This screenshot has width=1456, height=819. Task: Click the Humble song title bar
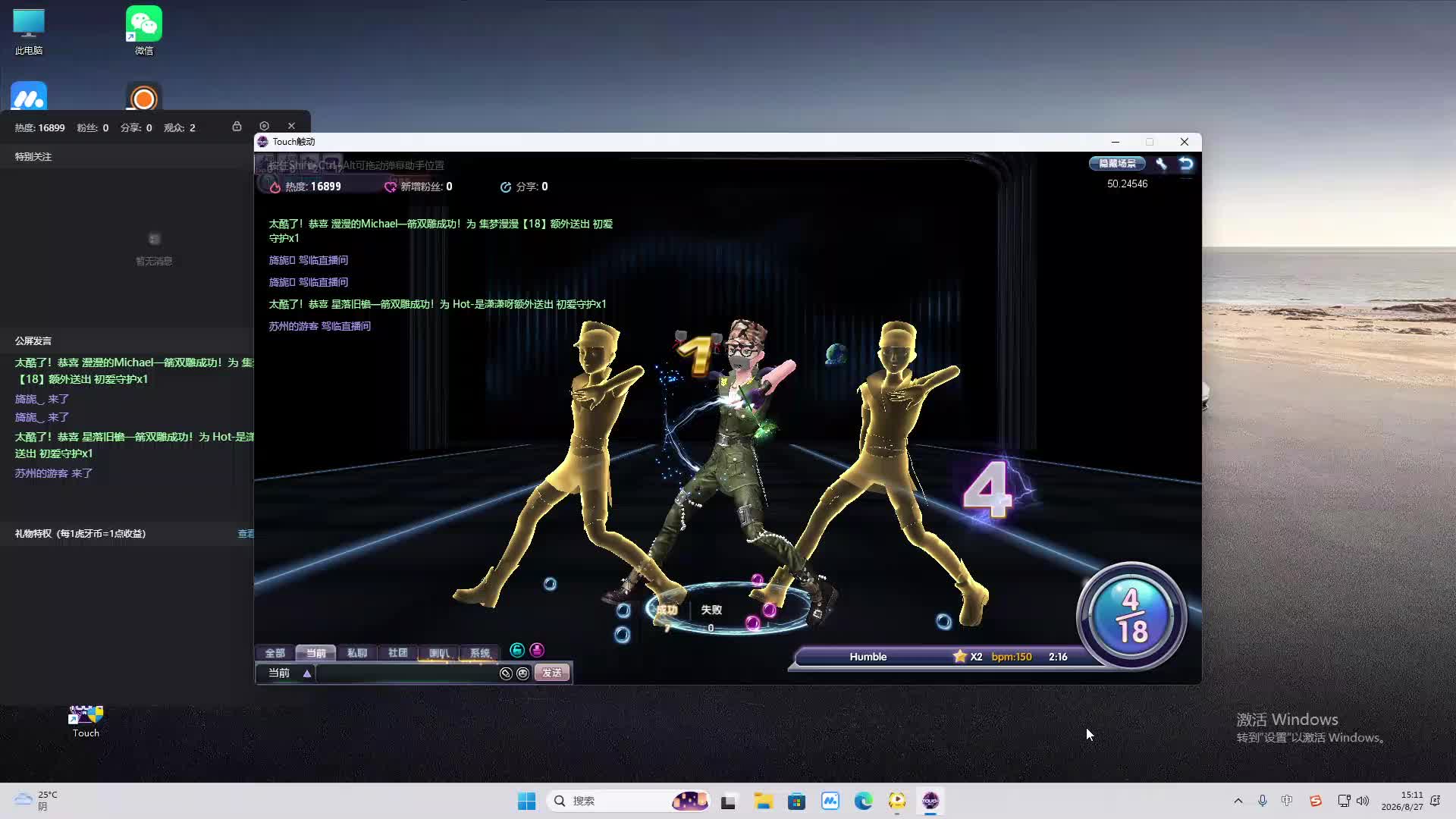[x=868, y=657]
